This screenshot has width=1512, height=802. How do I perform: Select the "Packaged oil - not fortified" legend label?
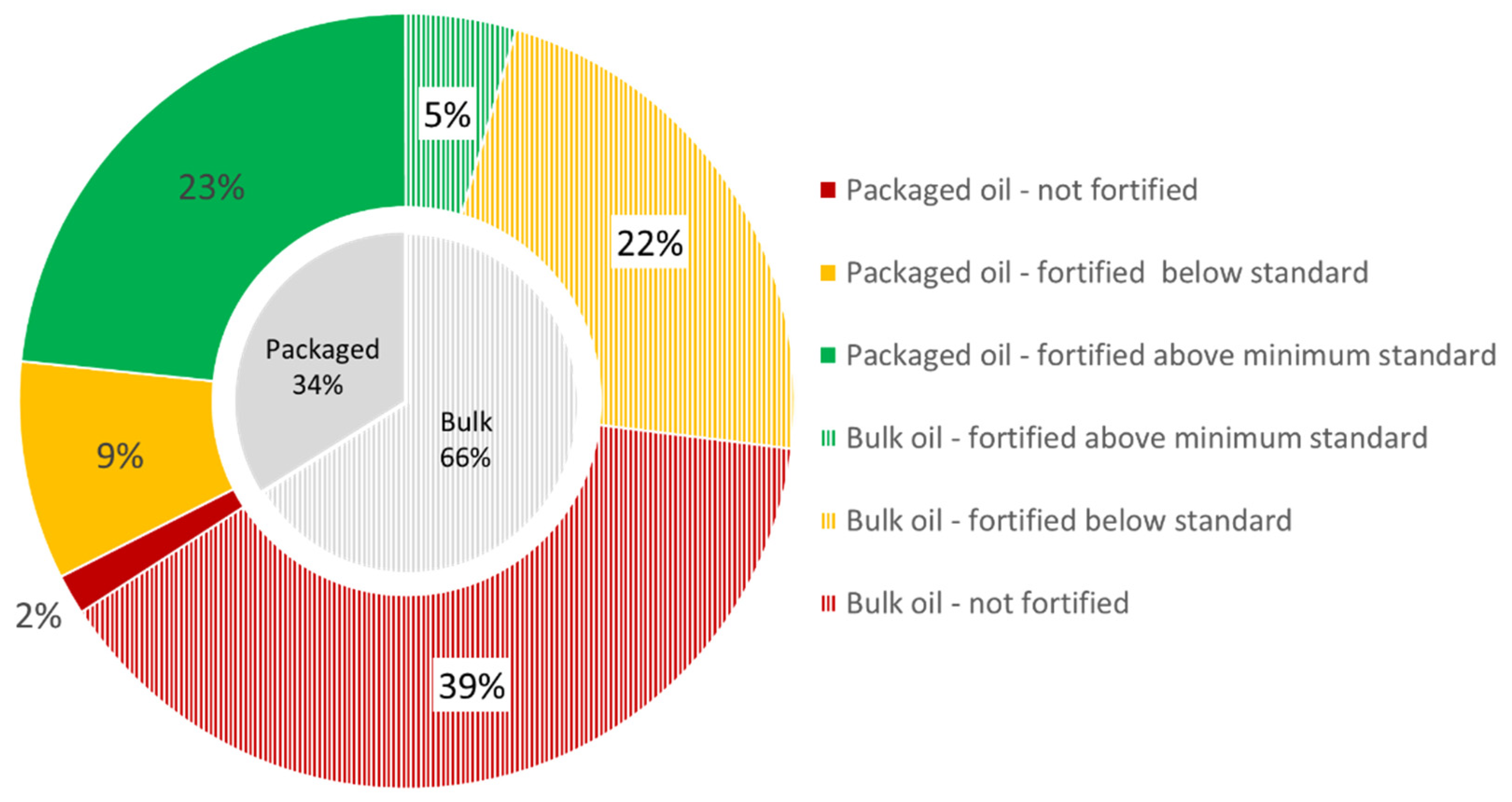(x=1021, y=190)
